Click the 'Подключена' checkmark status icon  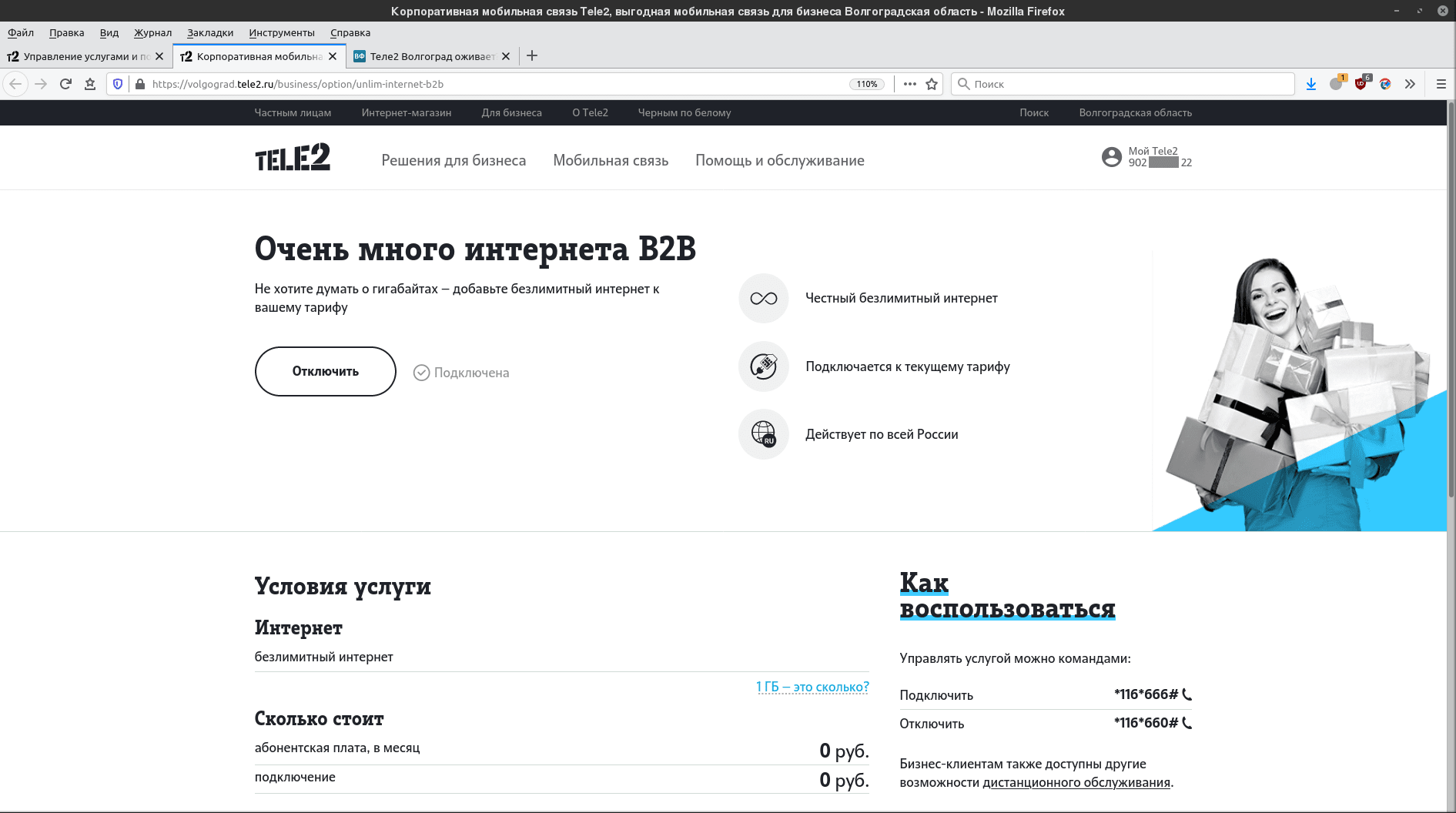[x=421, y=373]
